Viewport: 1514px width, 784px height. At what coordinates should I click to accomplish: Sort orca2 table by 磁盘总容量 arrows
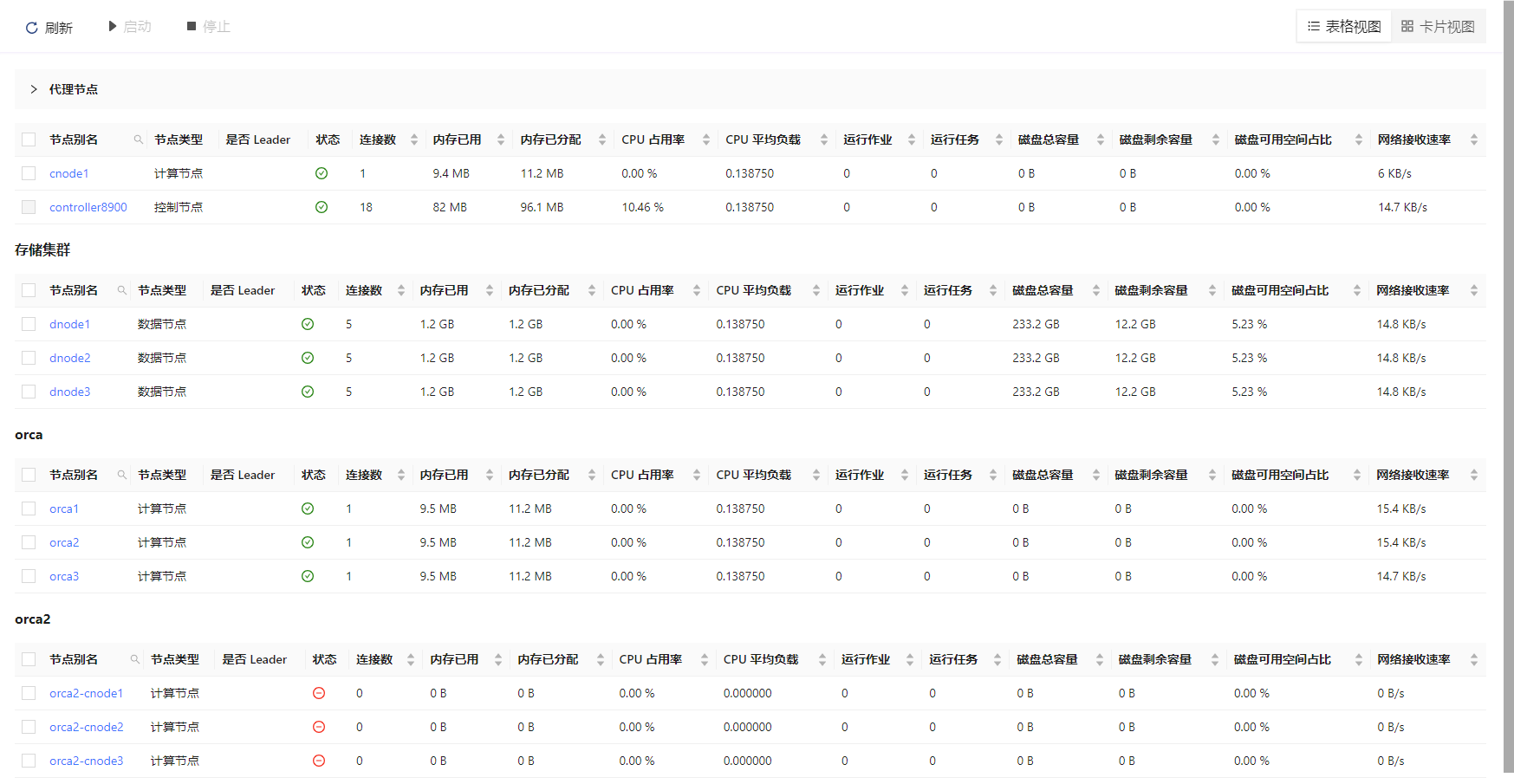1100,659
